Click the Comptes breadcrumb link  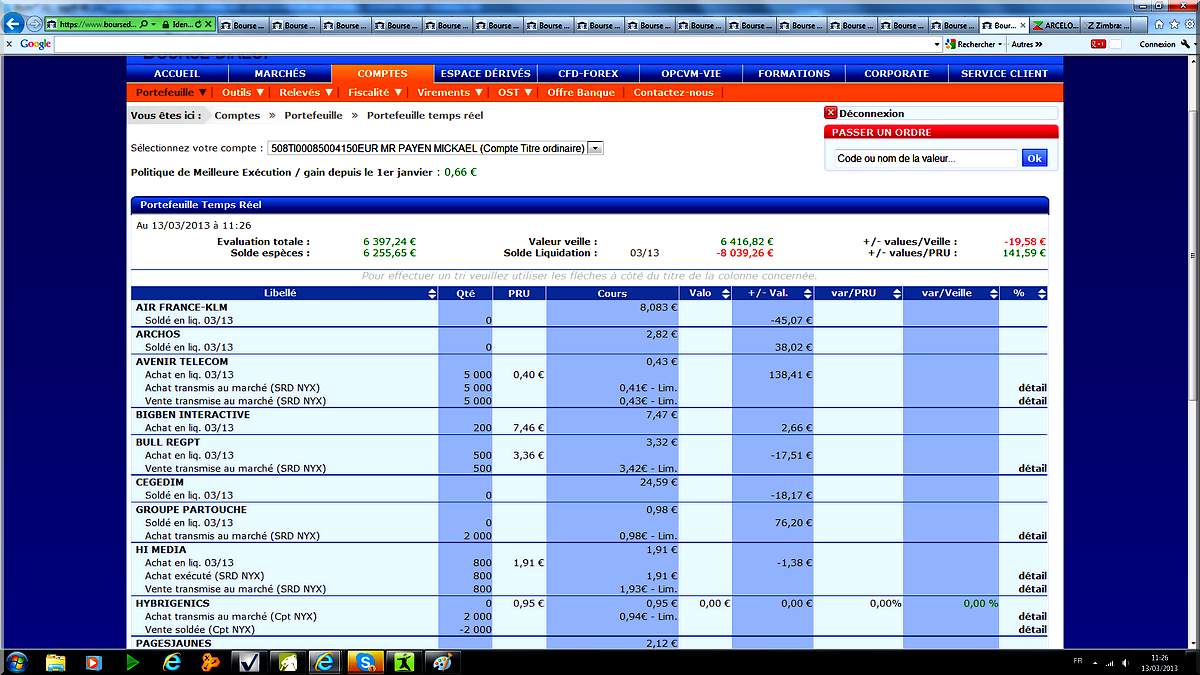[237, 115]
